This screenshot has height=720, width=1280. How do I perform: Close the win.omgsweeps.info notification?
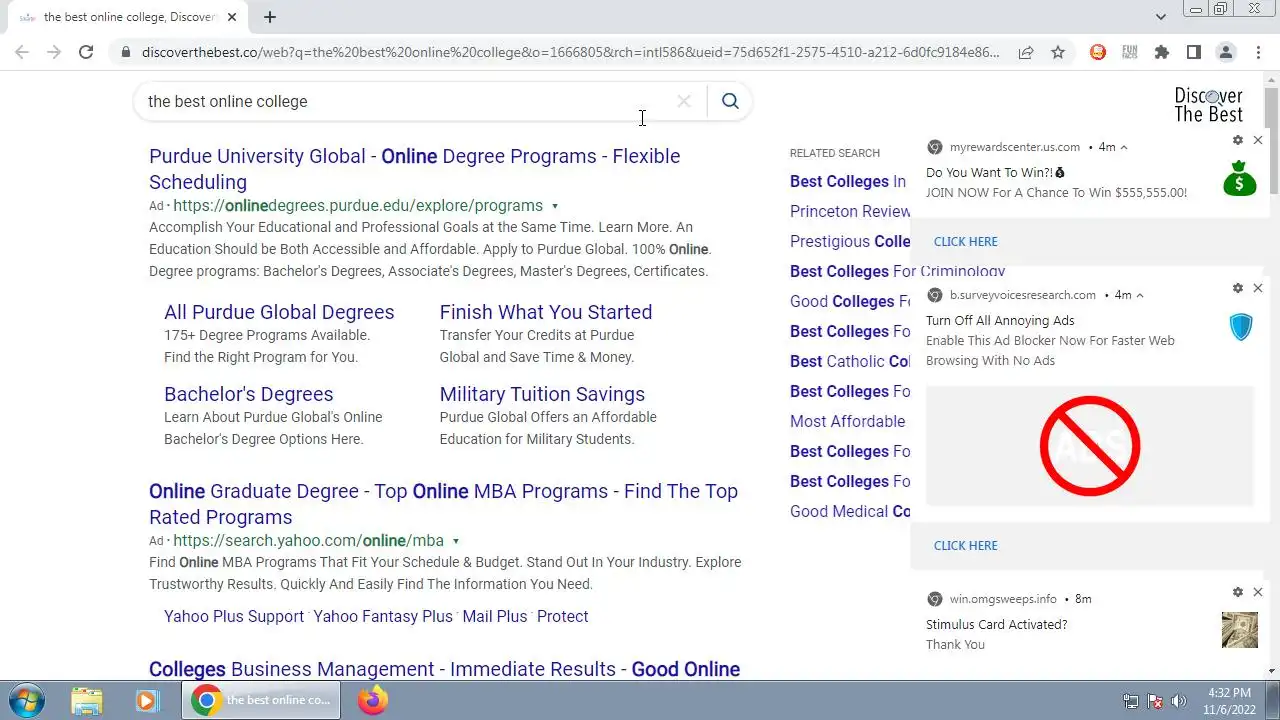(x=1258, y=592)
